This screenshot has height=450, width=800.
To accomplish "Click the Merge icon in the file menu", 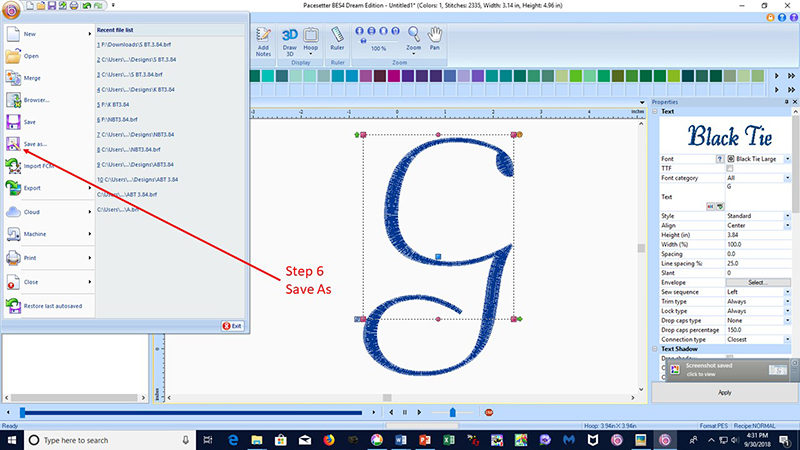I will point(14,78).
